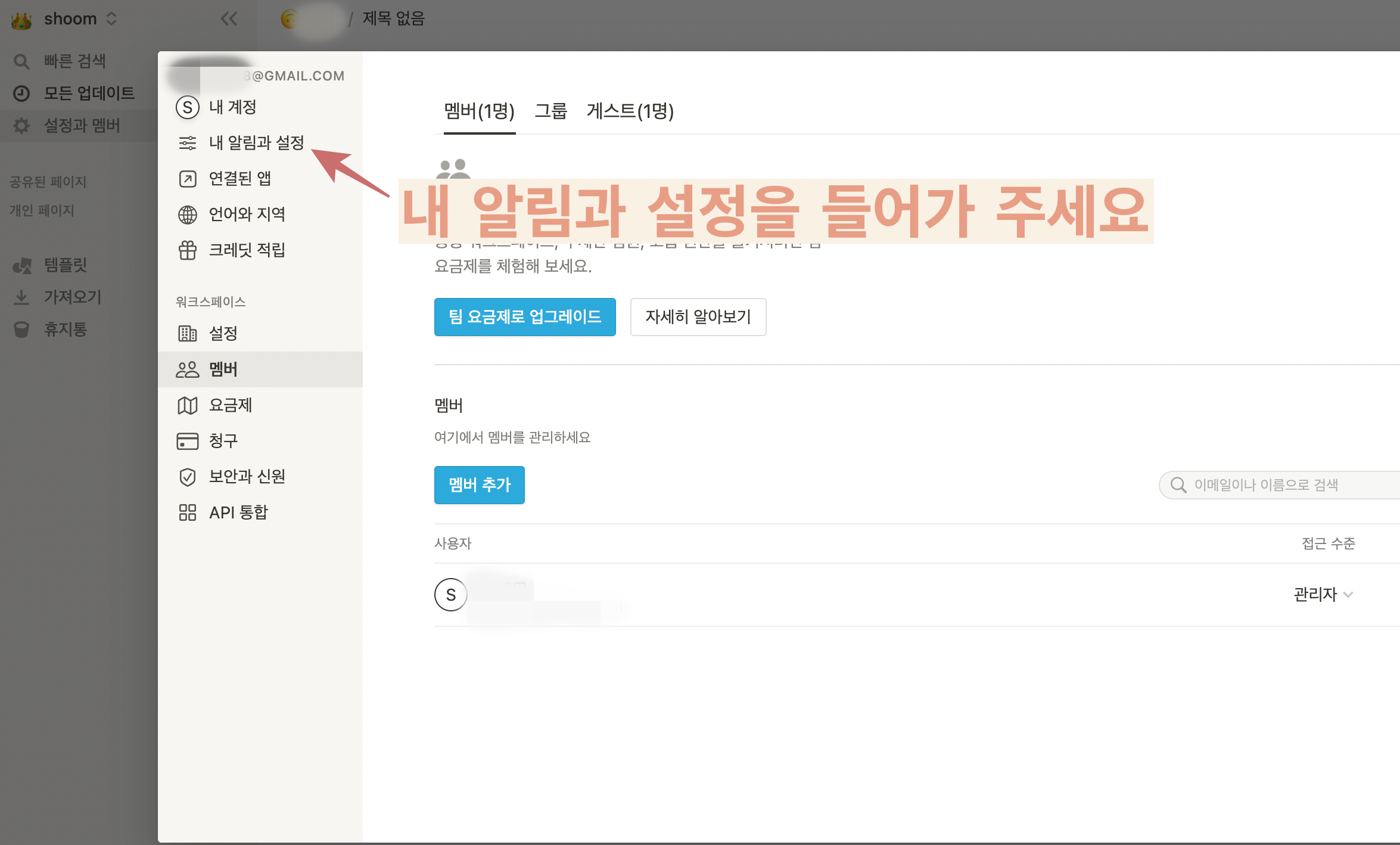This screenshot has height=845, width=1400.
Task: Click the S avatar in the member row
Action: coord(450,595)
